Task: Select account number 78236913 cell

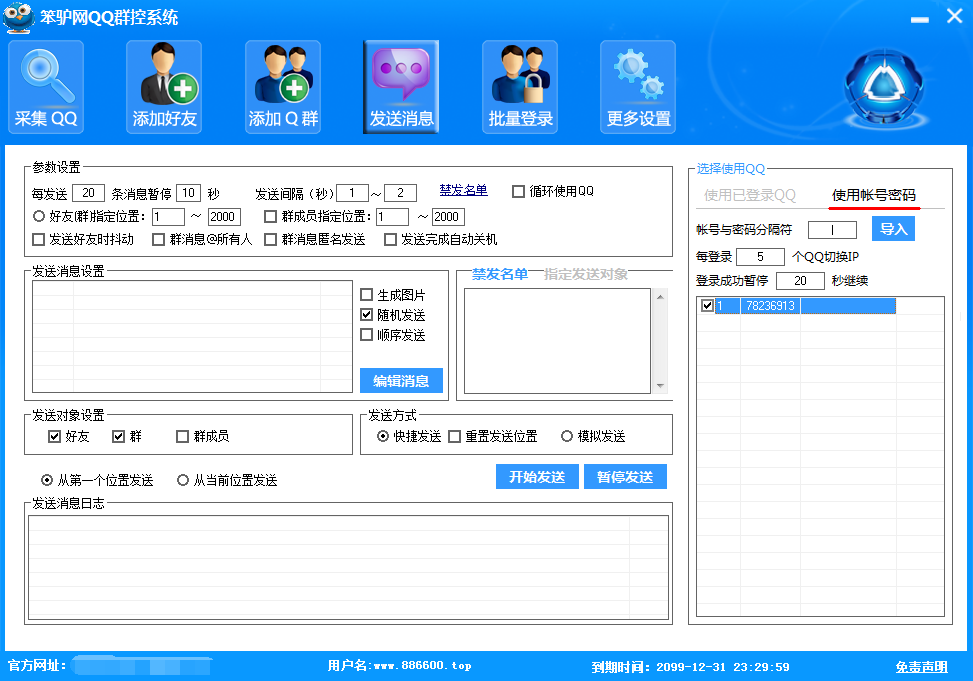Action: pyautogui.click(x=770, y=305)
